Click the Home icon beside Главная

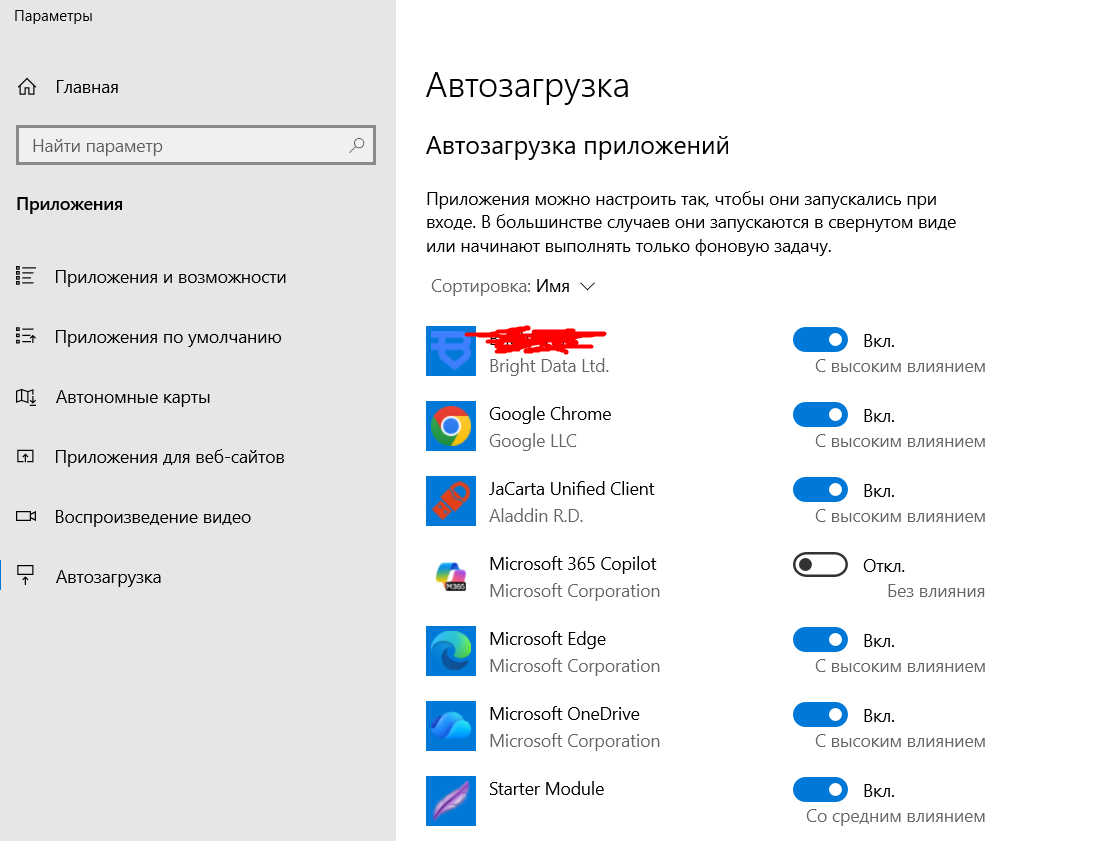27,87
